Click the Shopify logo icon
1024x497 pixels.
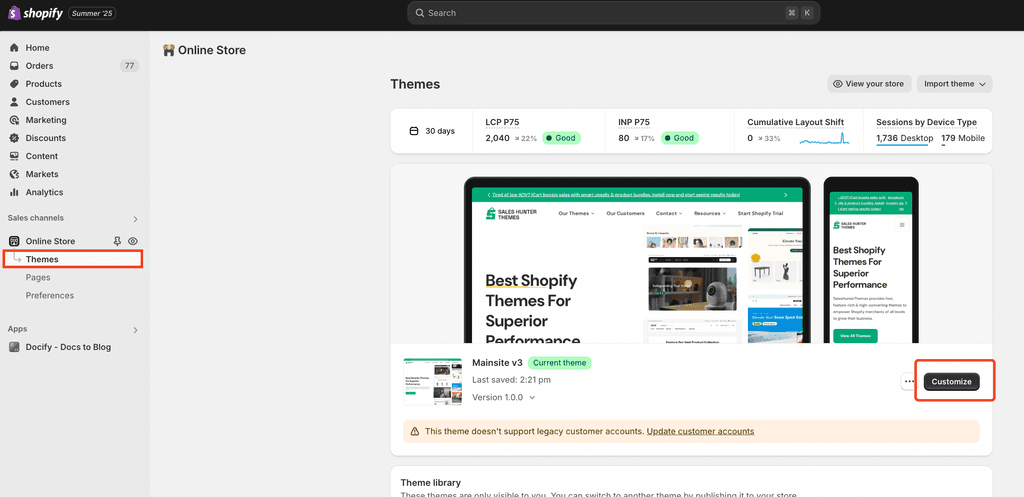[x=14, y=13]
